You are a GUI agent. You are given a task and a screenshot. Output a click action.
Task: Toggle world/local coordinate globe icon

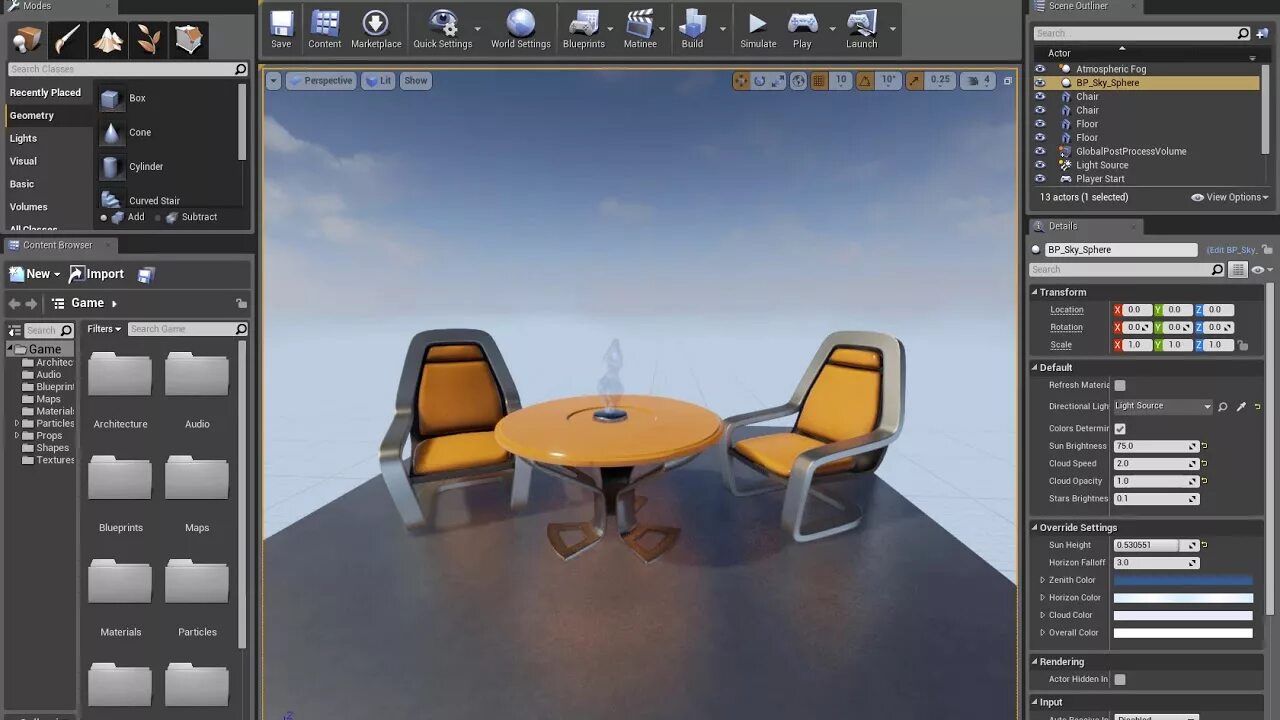(798, 81)
